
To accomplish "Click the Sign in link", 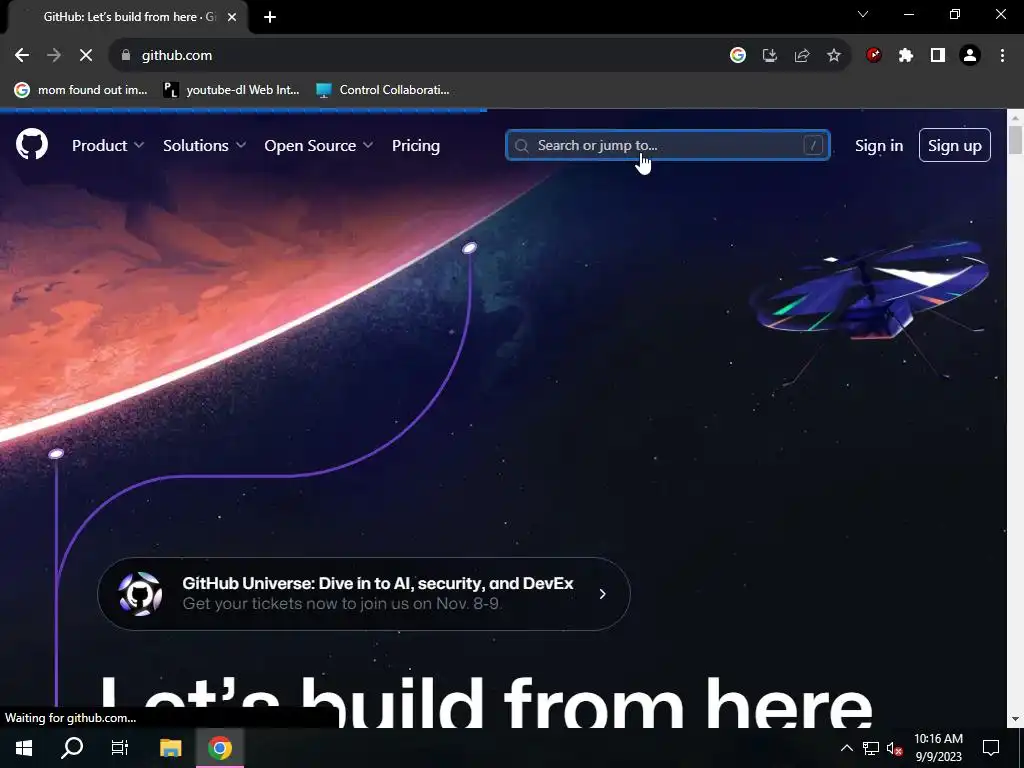I will tap(879, 146).
